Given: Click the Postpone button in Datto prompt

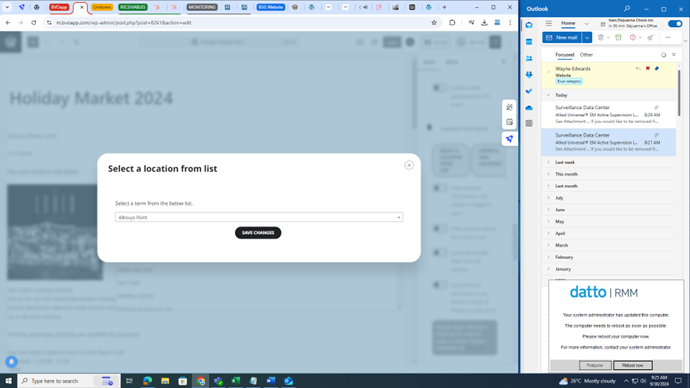Looking at the screenshot, I should (595, 365).
